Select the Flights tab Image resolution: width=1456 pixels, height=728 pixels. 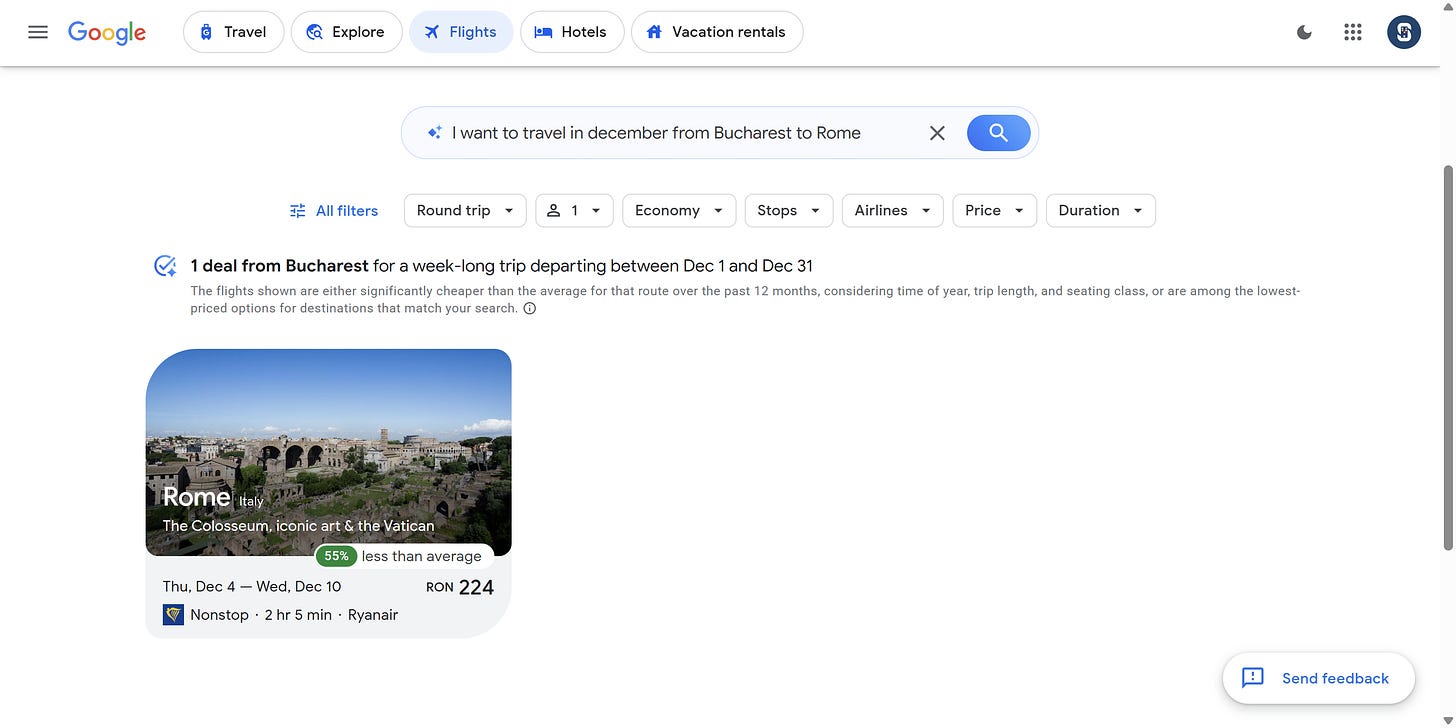click(461, 32)
